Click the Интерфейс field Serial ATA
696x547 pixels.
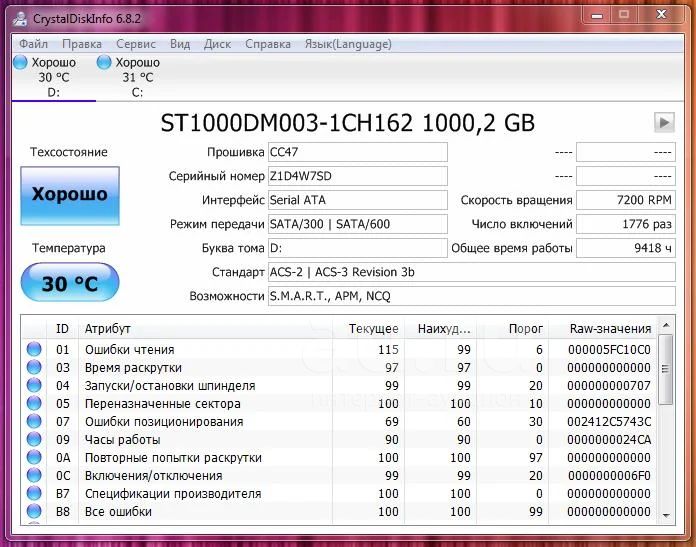[357, 200]
